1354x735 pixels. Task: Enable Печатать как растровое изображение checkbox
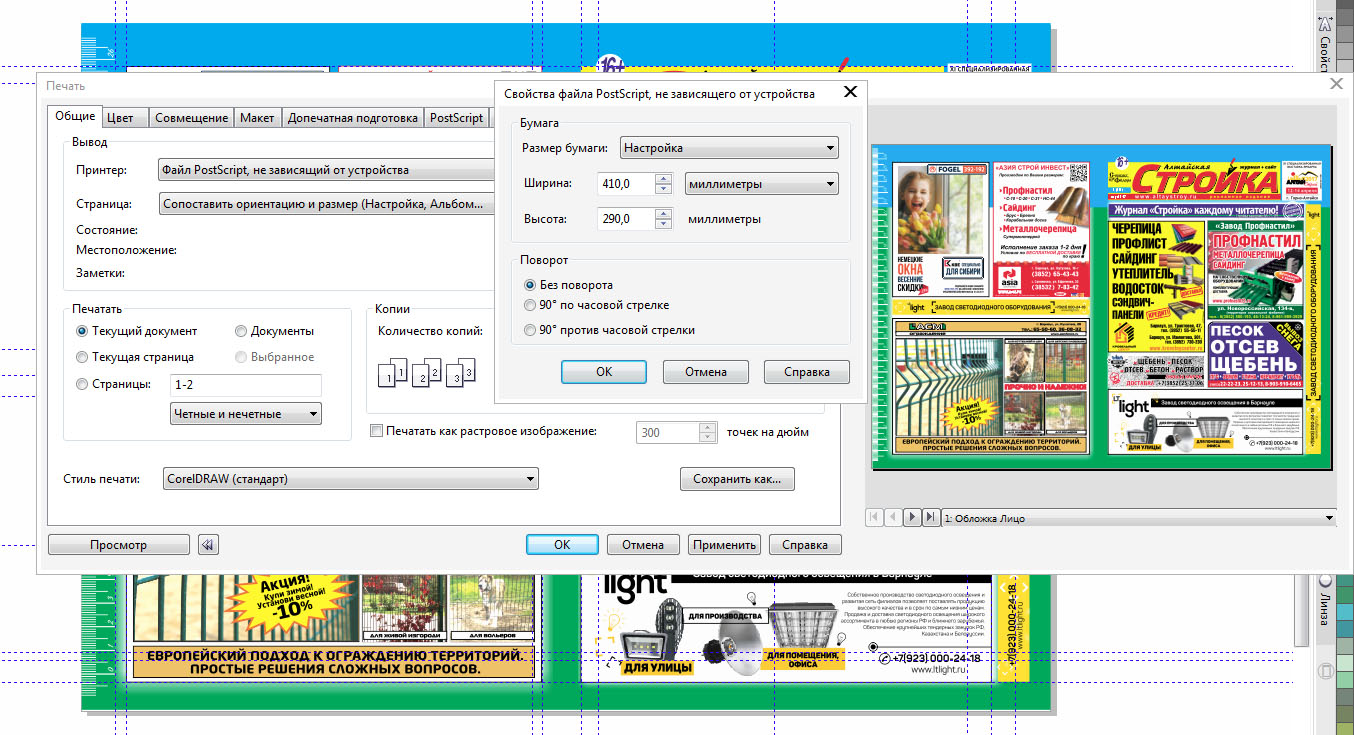[x=377, y=431]
